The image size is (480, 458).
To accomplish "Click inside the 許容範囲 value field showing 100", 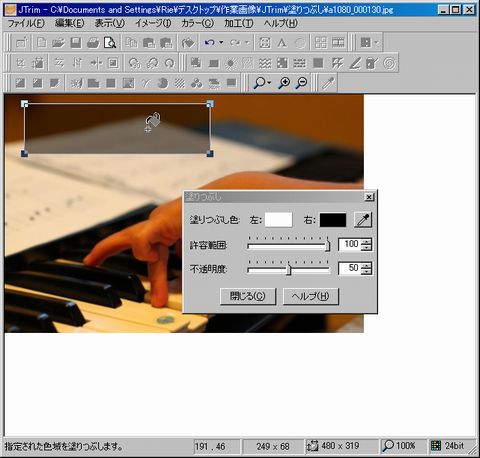I will coord(349,244).
